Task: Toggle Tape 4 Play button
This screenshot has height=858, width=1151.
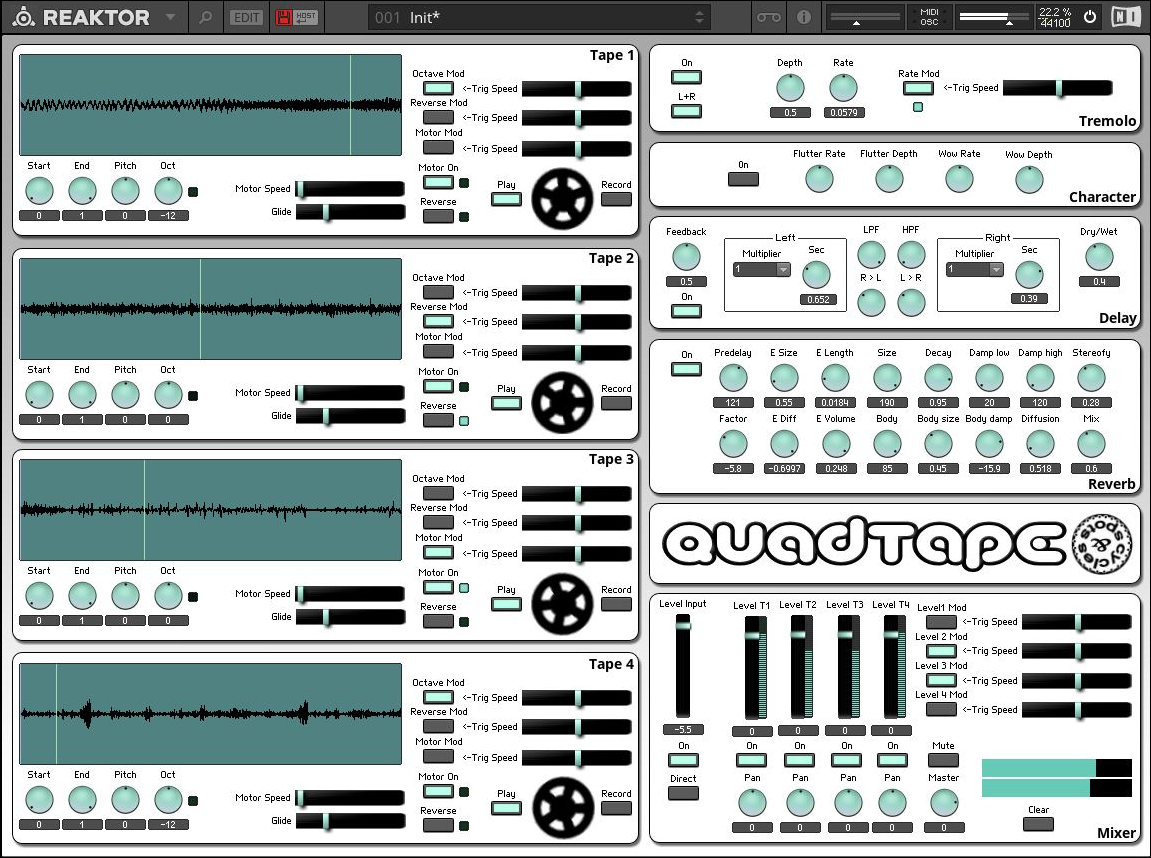Action: 506,808
